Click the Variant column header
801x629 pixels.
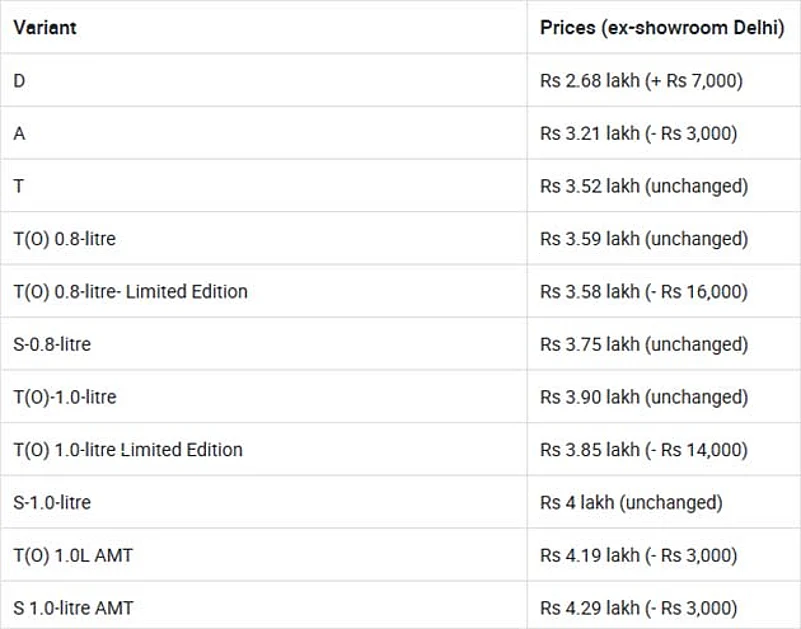pyautogui.click(x=45, y=27)
